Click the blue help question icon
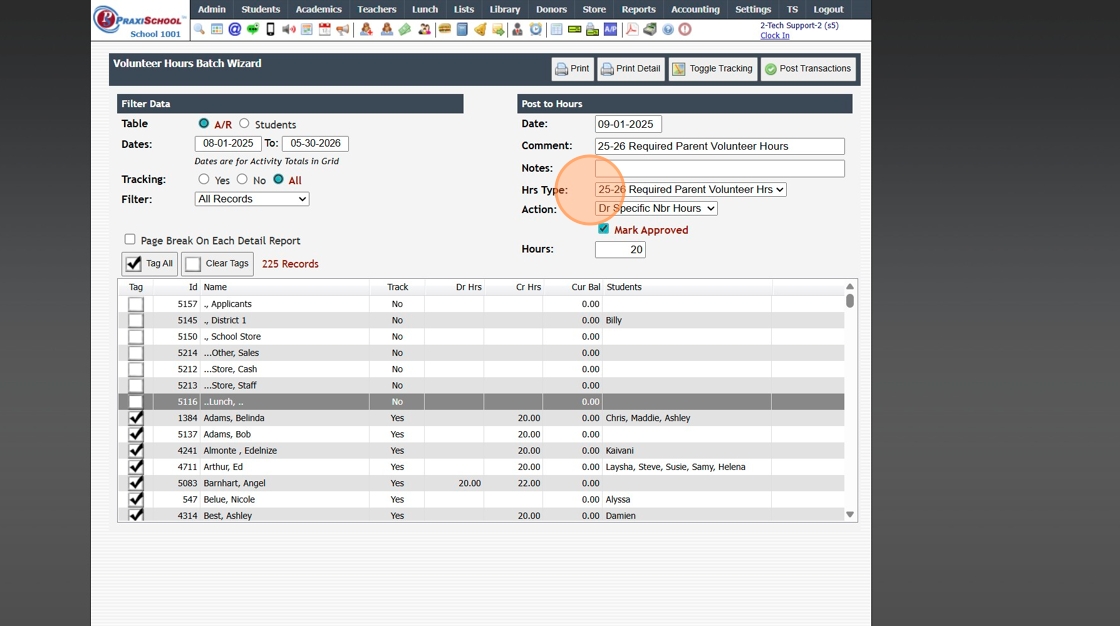Viewport: 1120px width, 626px height. point(668,29)
